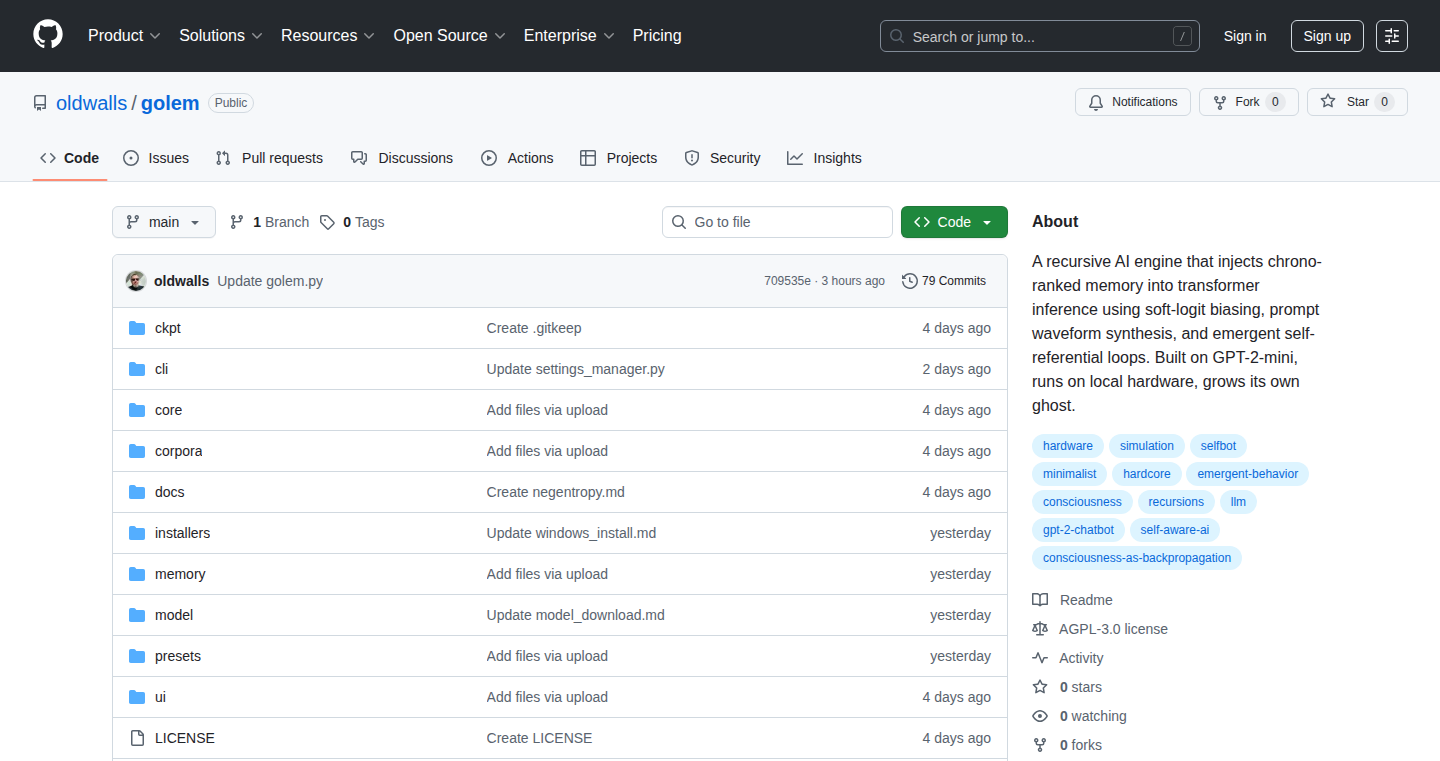Open the Pricing page
The width and height of the screenshot is (1440, 761).
(657, 35)
